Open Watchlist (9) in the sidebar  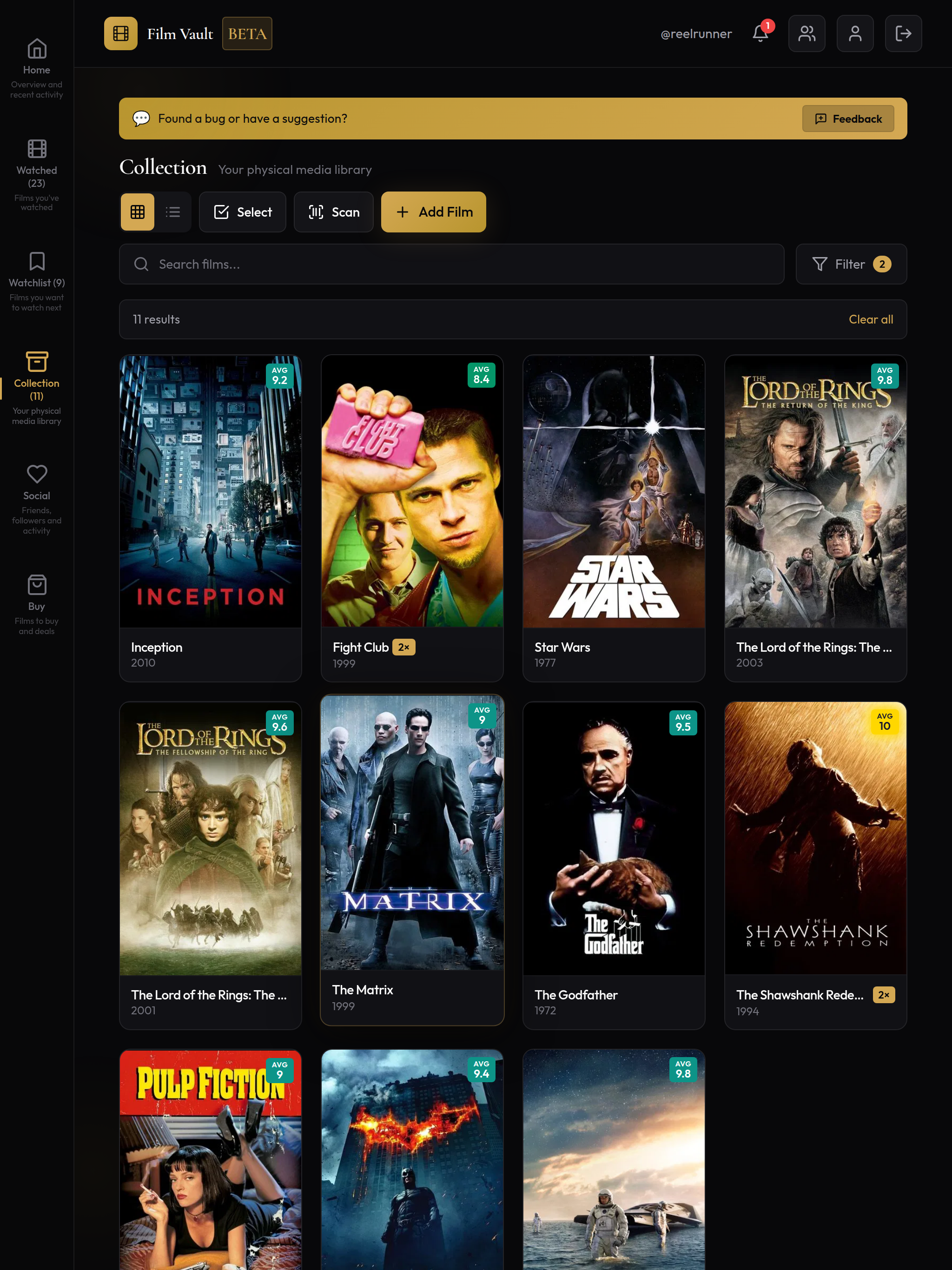pyautogui.click(x=37, y=281)
